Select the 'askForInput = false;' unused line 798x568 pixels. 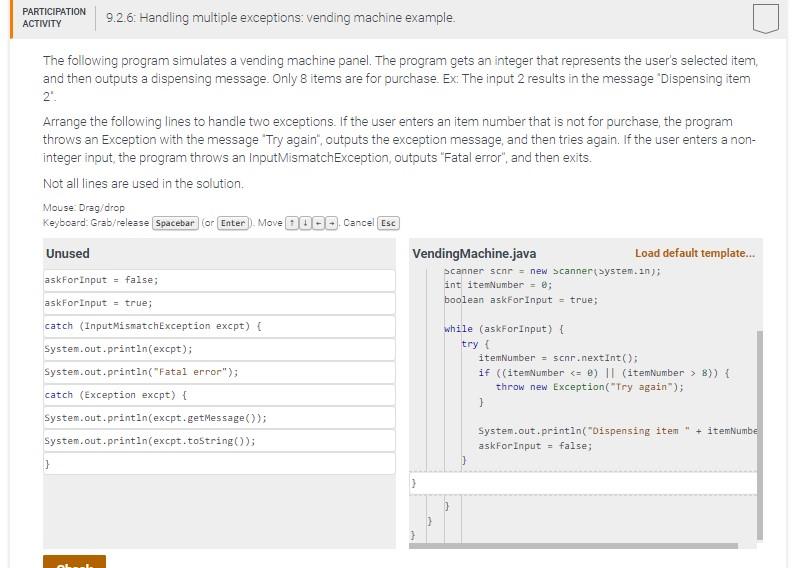coord(219,280)
